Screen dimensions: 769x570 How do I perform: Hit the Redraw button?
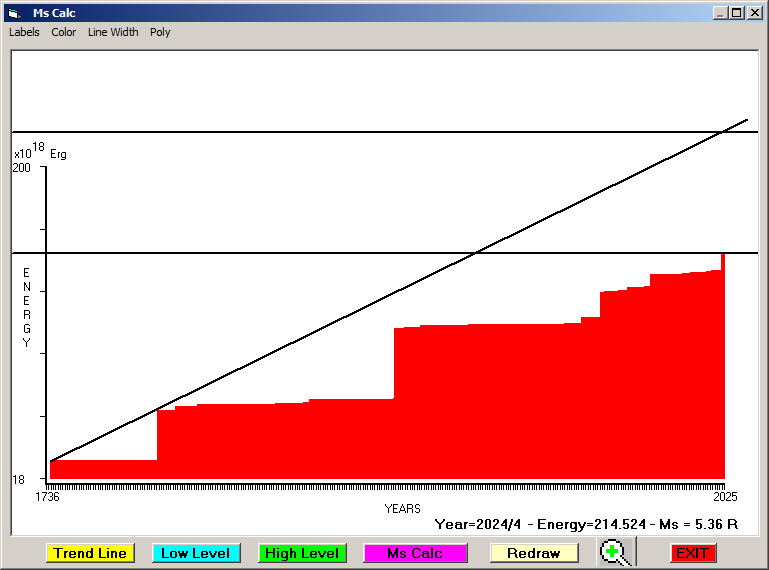point(534,553)
